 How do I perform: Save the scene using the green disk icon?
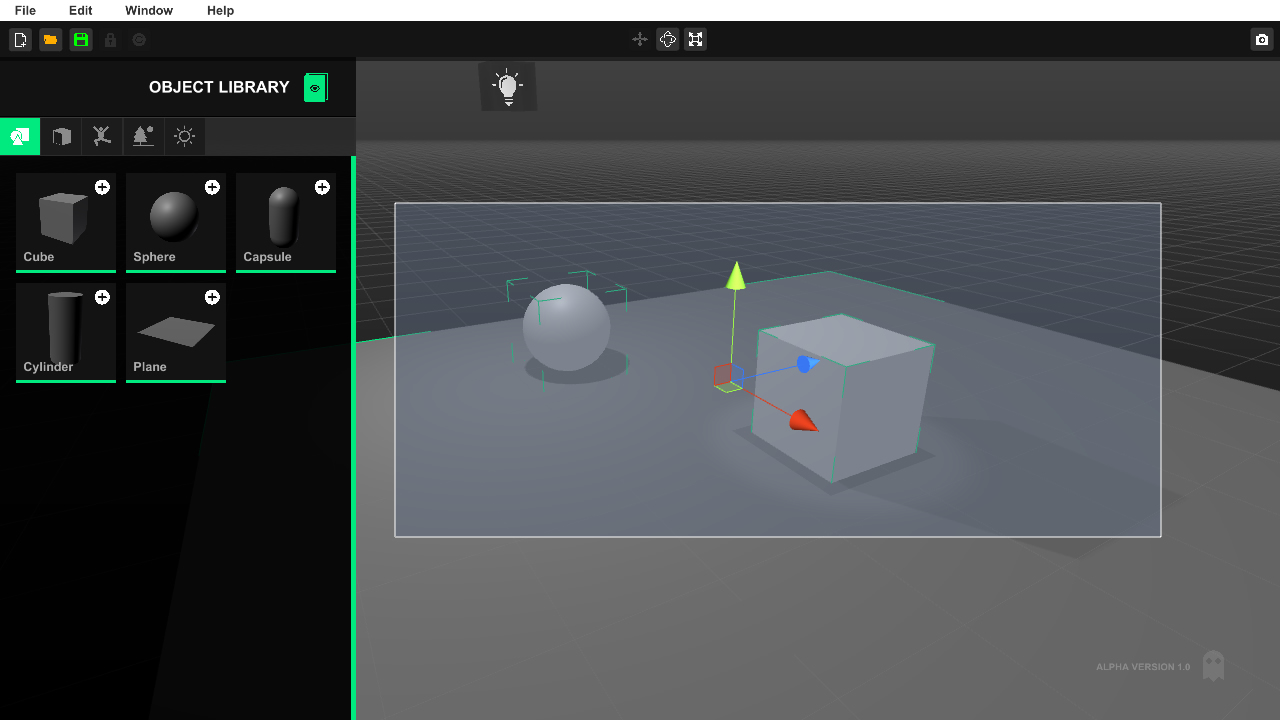[80, 40]
